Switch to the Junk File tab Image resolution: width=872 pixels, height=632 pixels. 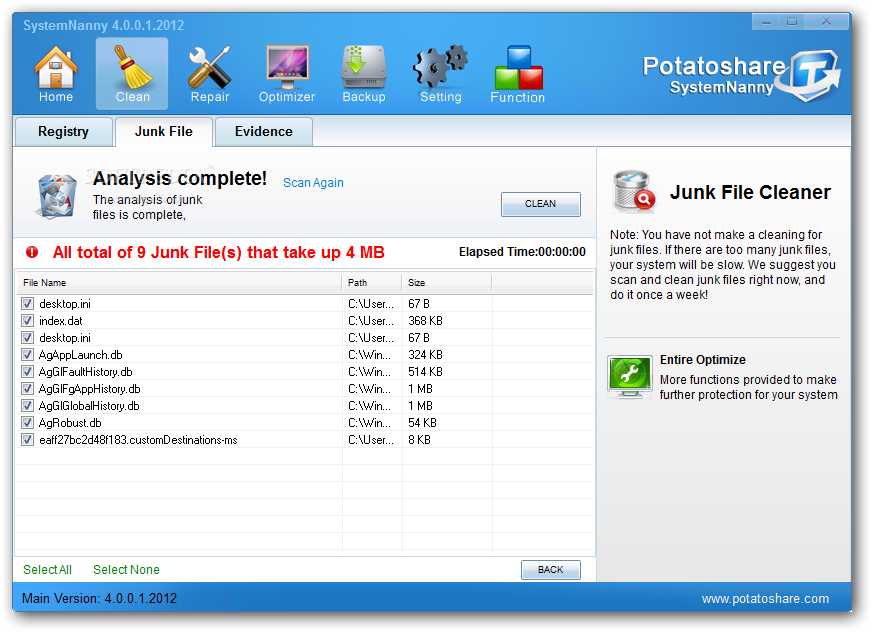pos(164,132)
